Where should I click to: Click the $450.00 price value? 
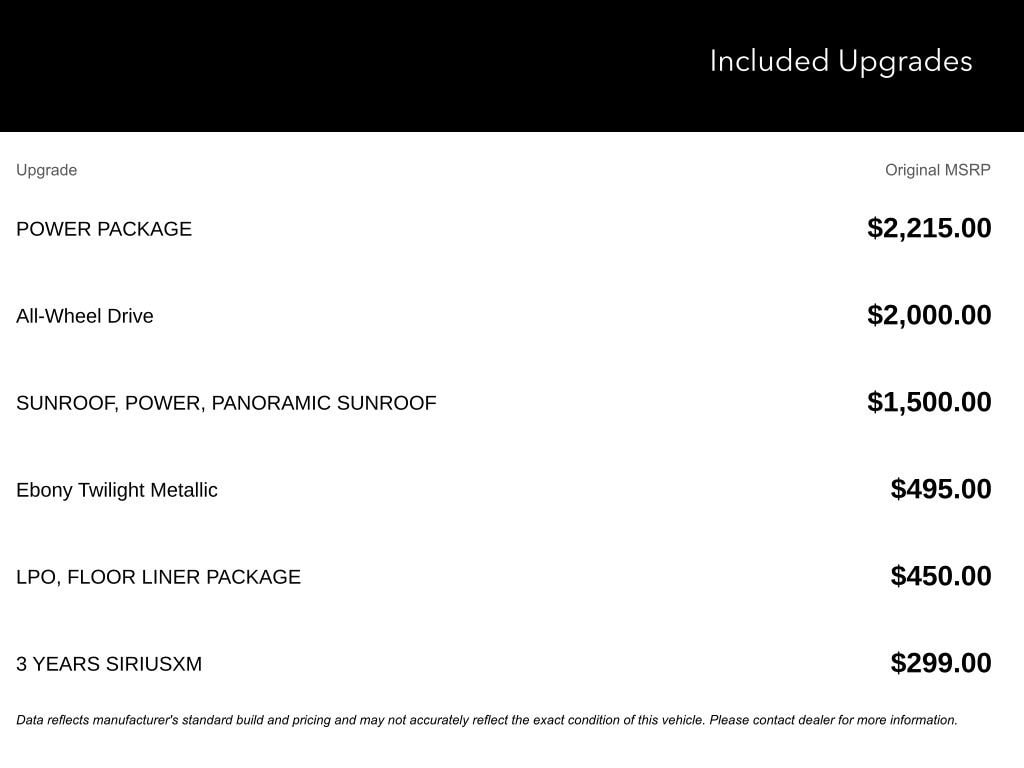coord(940,575)
